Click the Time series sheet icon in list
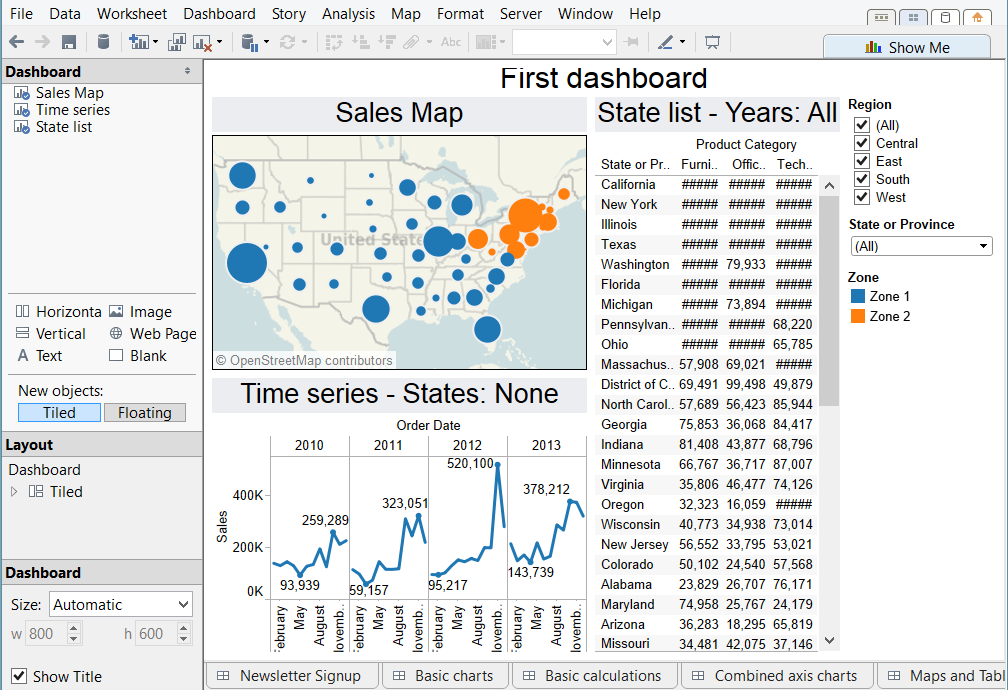 coord(22,110)
